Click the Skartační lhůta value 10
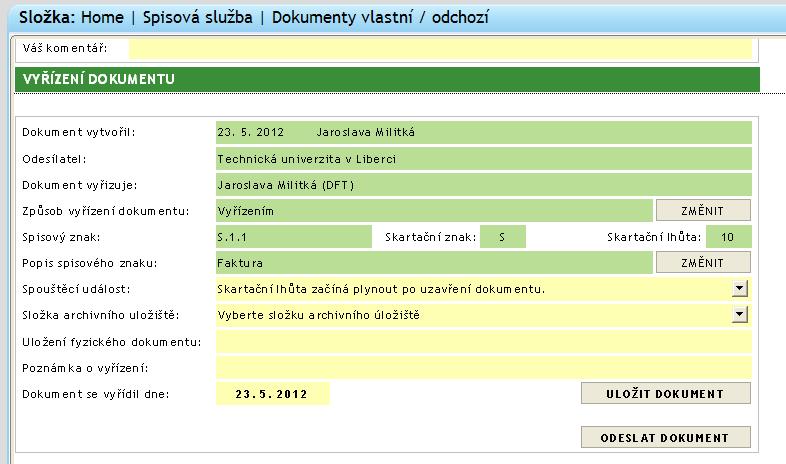This screenshot has width=786, height=464. (x=729, y=237)
